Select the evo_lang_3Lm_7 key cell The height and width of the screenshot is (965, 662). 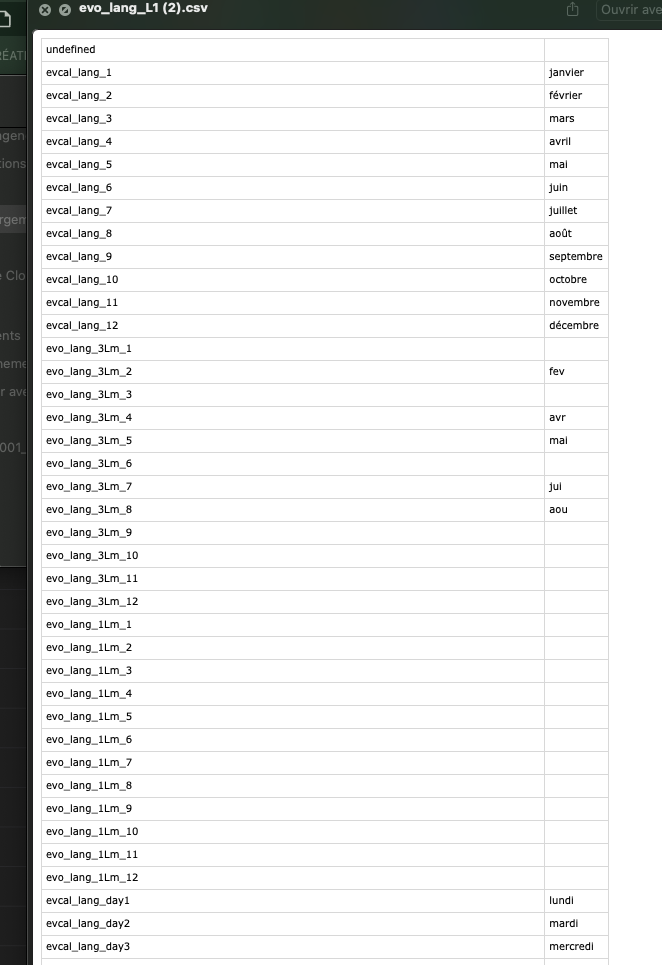[x=293, y=487]
